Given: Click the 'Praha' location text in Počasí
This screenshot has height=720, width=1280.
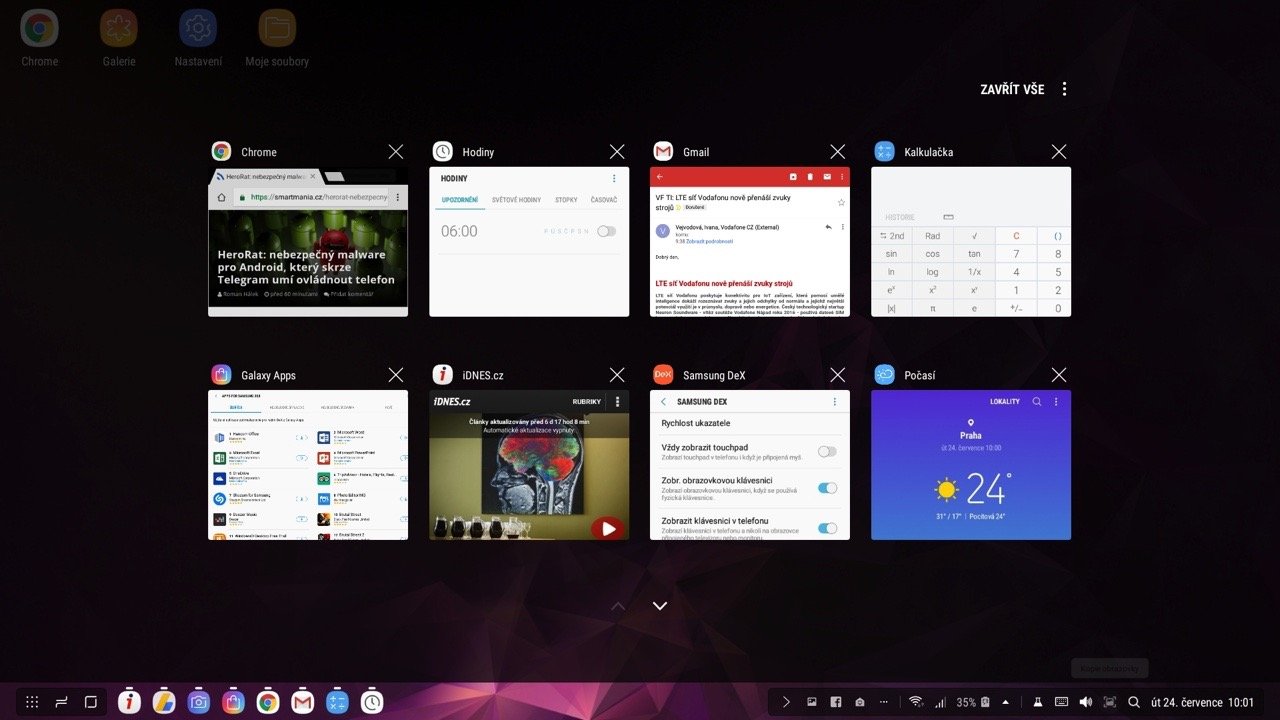Looking at the screenshot, I should pyautogui.click(x=970, y=436).
